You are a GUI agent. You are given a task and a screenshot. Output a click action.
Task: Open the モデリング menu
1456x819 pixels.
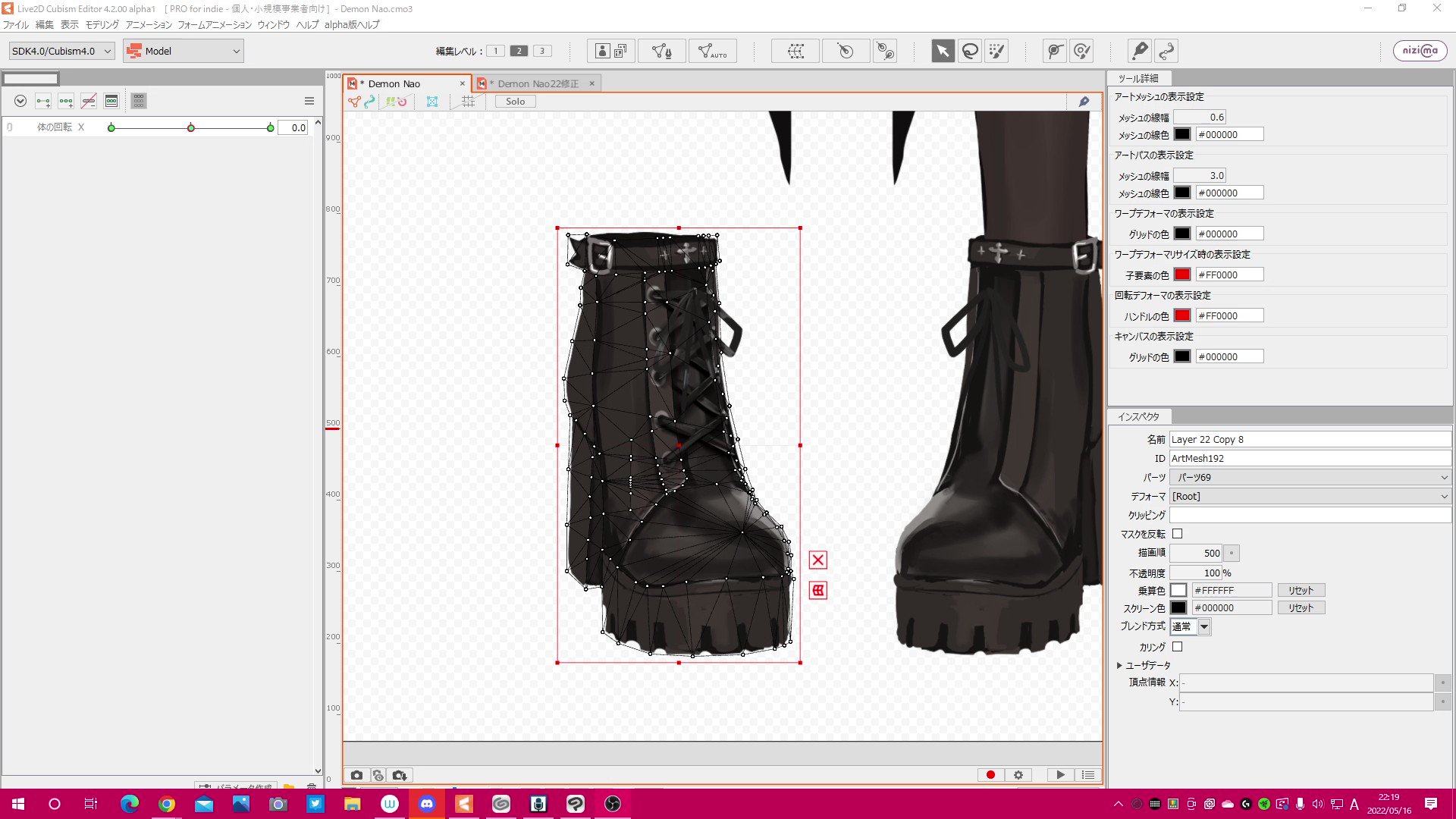[102, 24]
